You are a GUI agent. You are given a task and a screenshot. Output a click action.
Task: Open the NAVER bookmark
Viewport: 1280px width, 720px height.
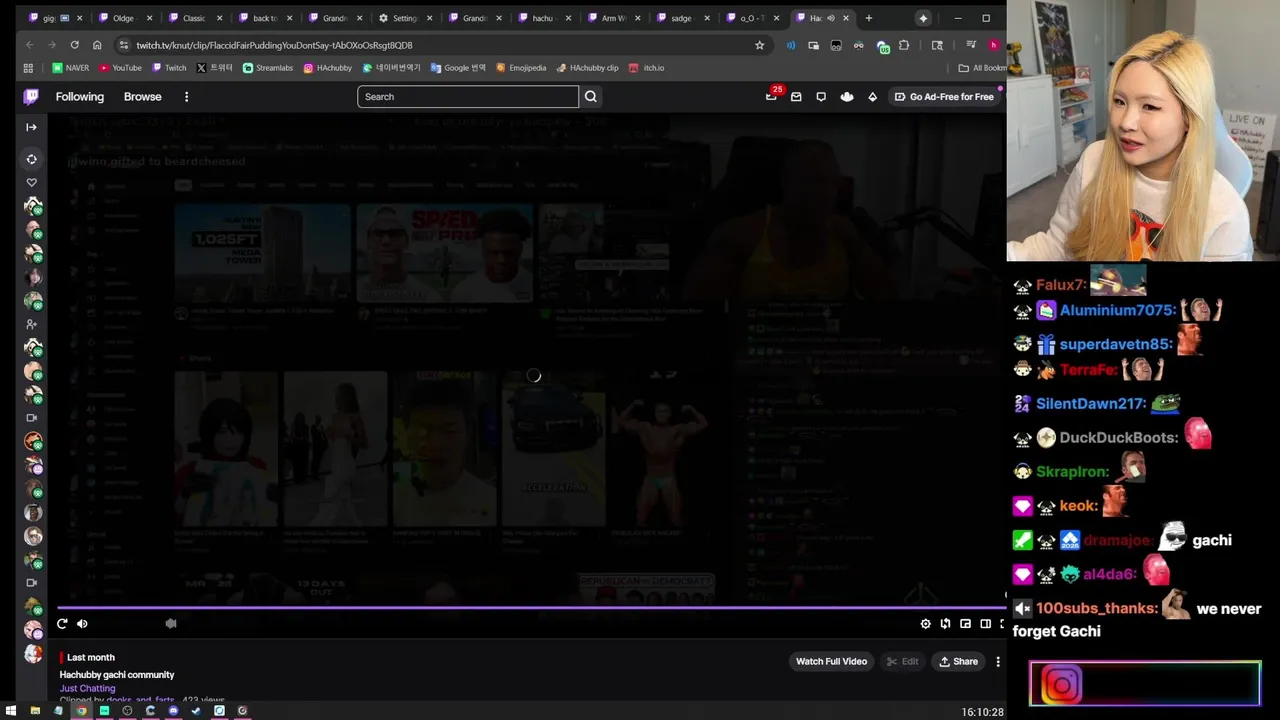click(70, 68)
